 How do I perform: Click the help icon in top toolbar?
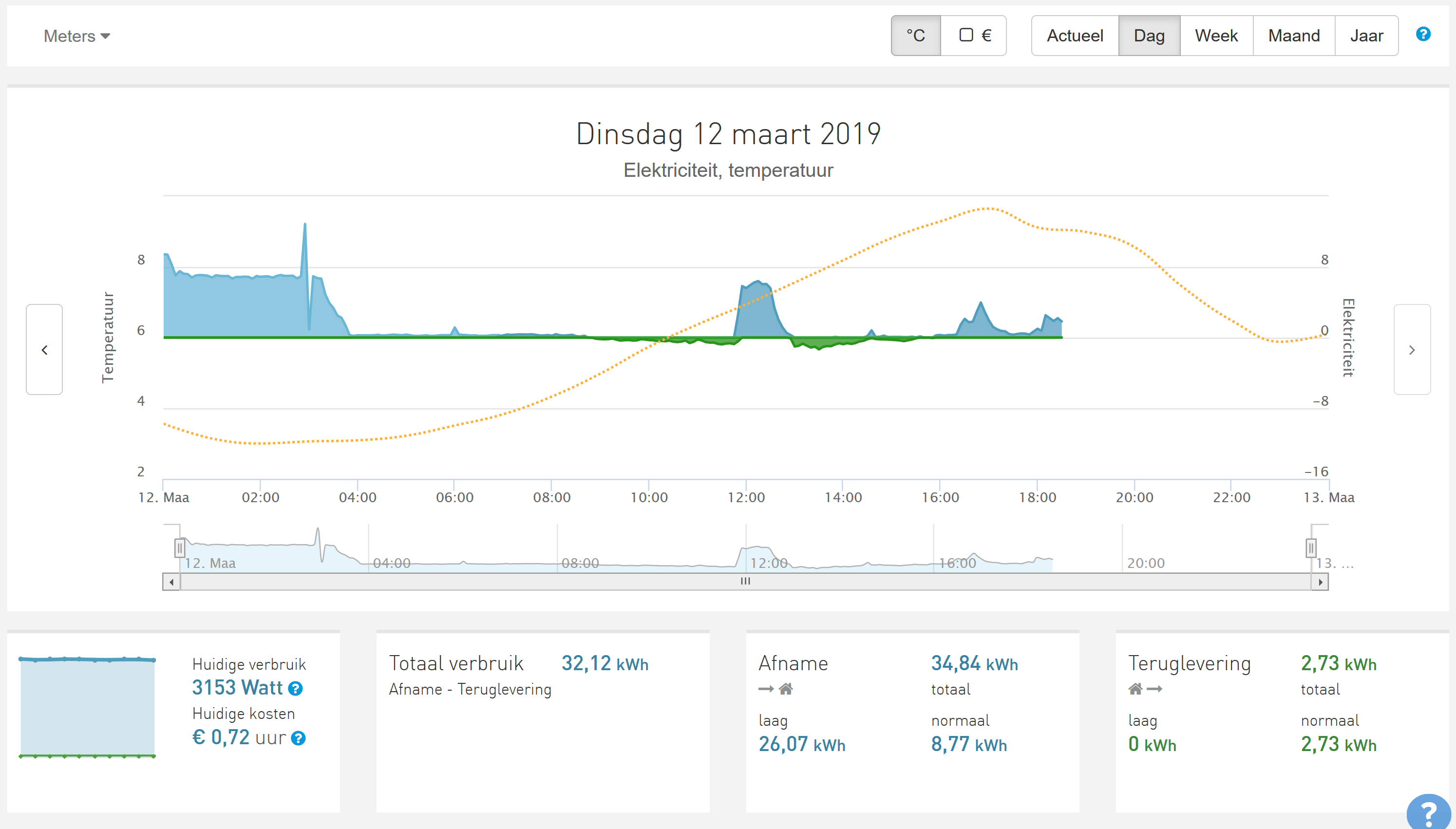point(1422,34)
